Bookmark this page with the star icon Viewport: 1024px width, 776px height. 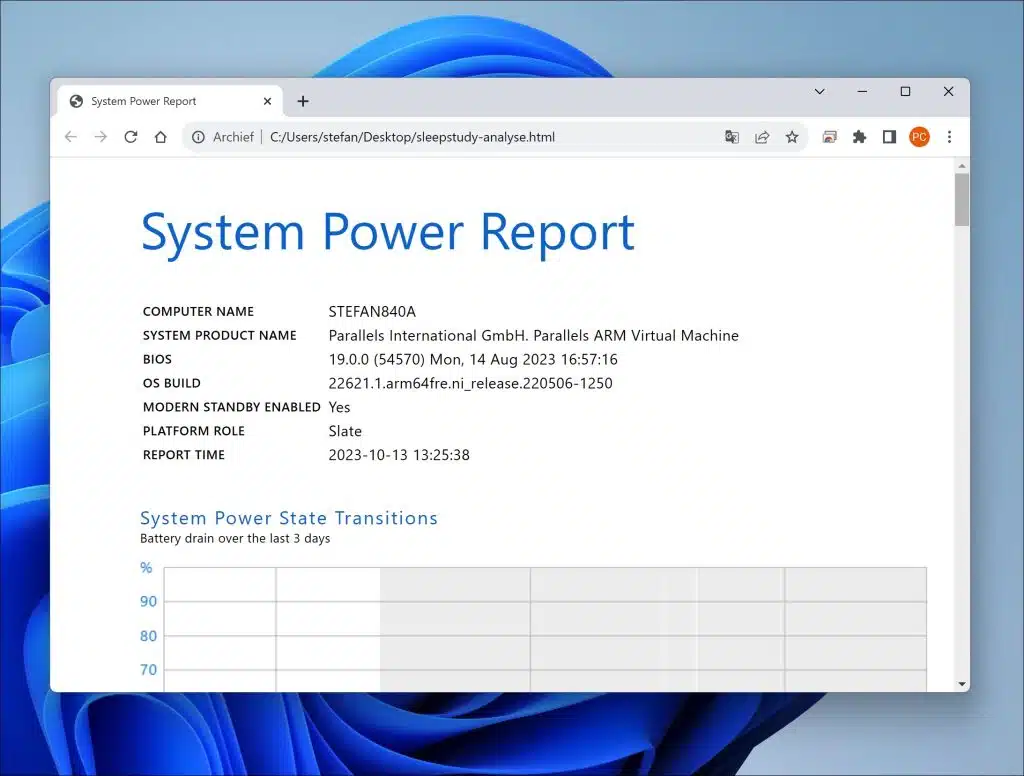point(792,137)
